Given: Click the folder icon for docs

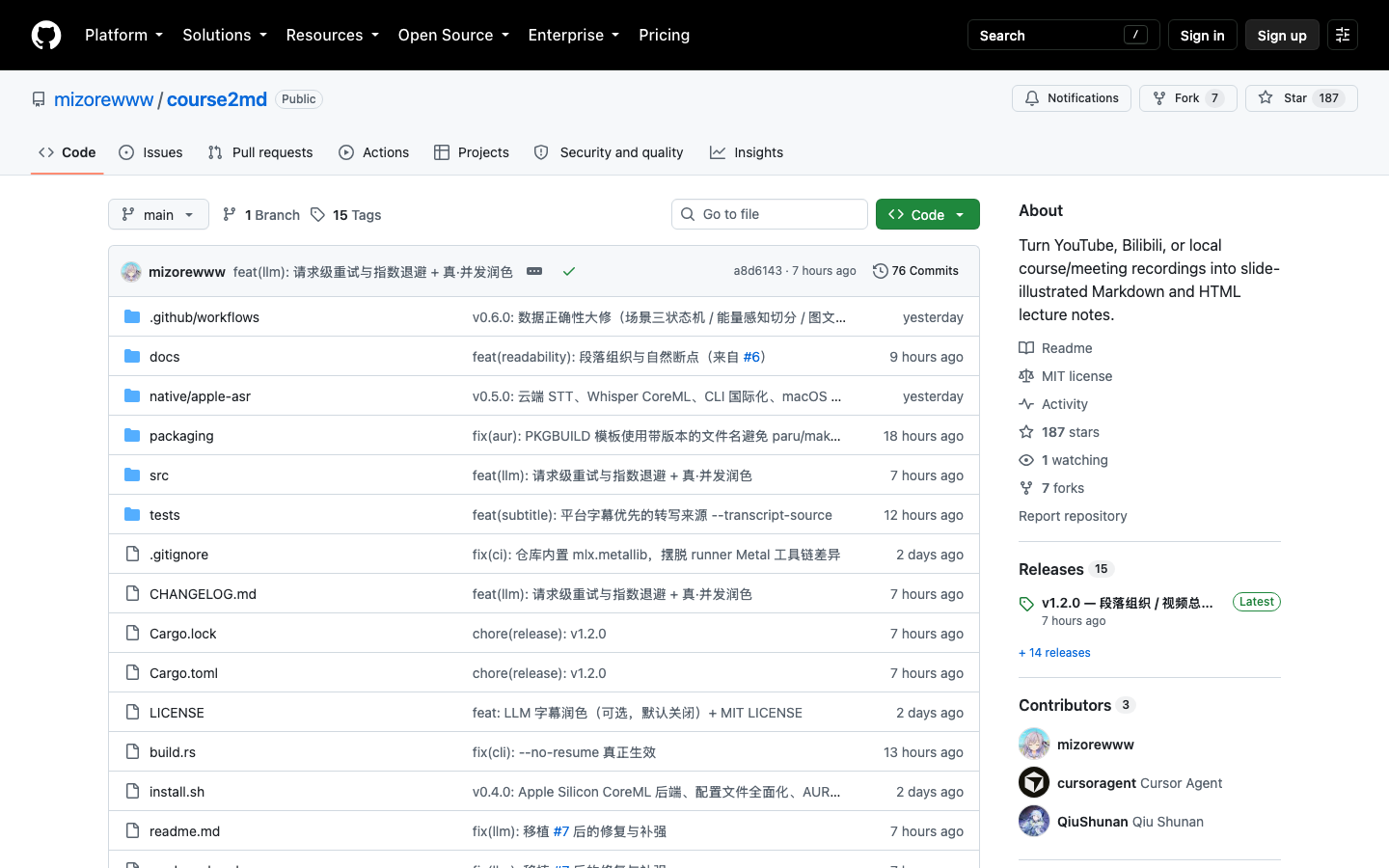Looking at the screenshot, I should pyautogui.click(x=132, y=356).
